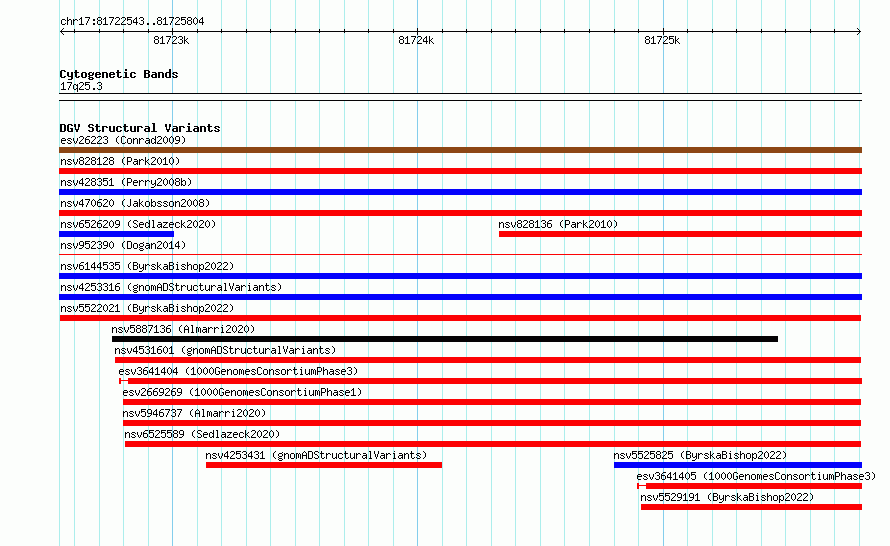Click the 81724k ruler position
The height and width of the screenshot is (546, 890).
pyautogui.click(x=416, y=40)
